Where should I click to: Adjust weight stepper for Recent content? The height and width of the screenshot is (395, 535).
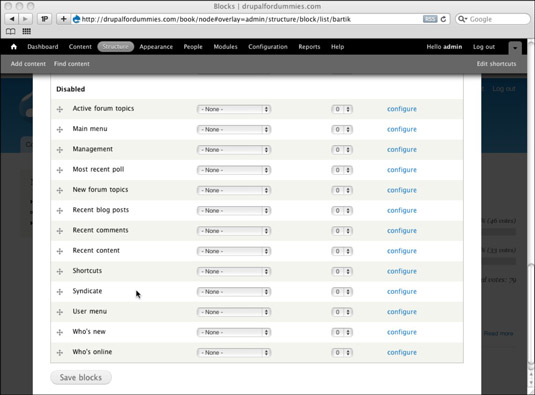click(342, 251)
